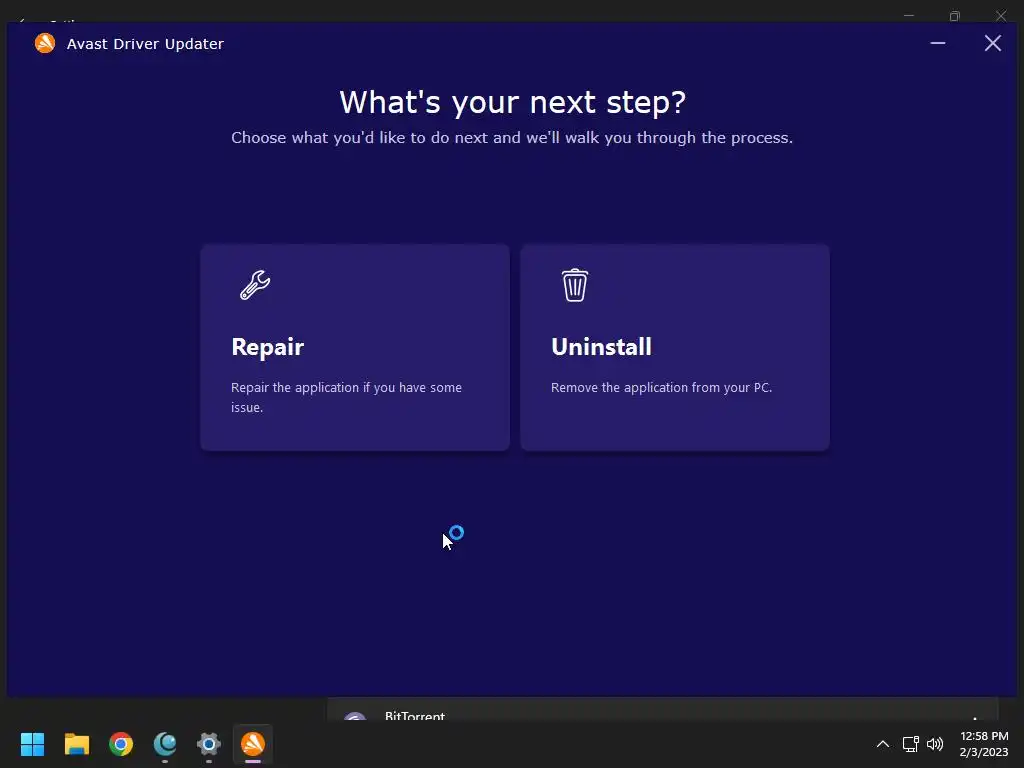Launch Google Chrome from the taskbar
Viewport: 1024px width, 768px height.
121,744
